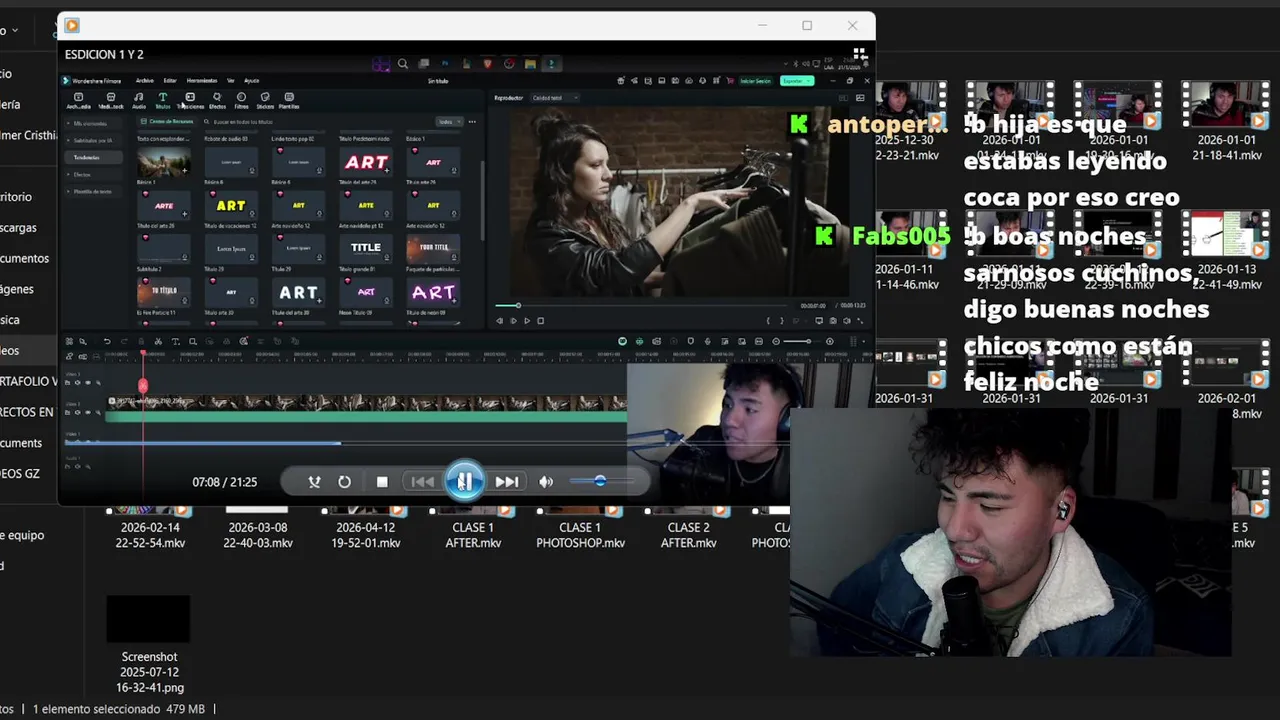Click Stop in Filmora preview player
The height and width of the screenshot is (720, 1280).
[x=540, y=321]
